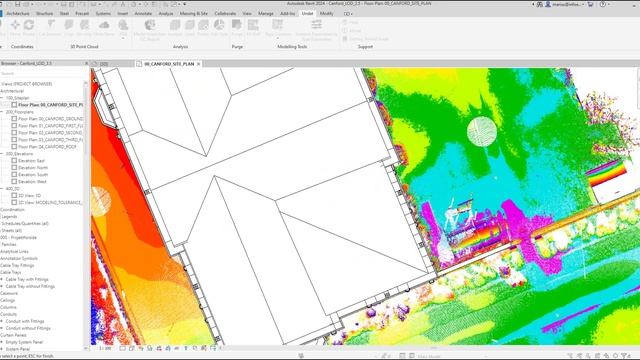Click Legends in browser
This screenshot has width=640, height=360.
click(9, 217)
